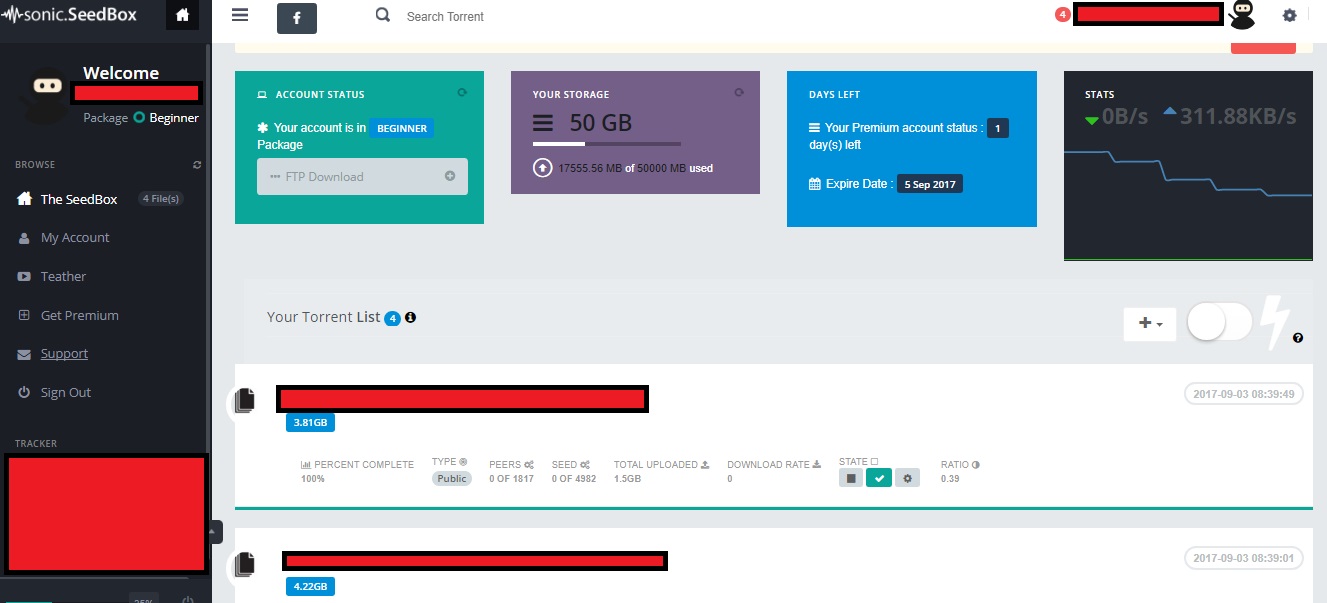Click the 0.39 ratio value

pos(951,479)
